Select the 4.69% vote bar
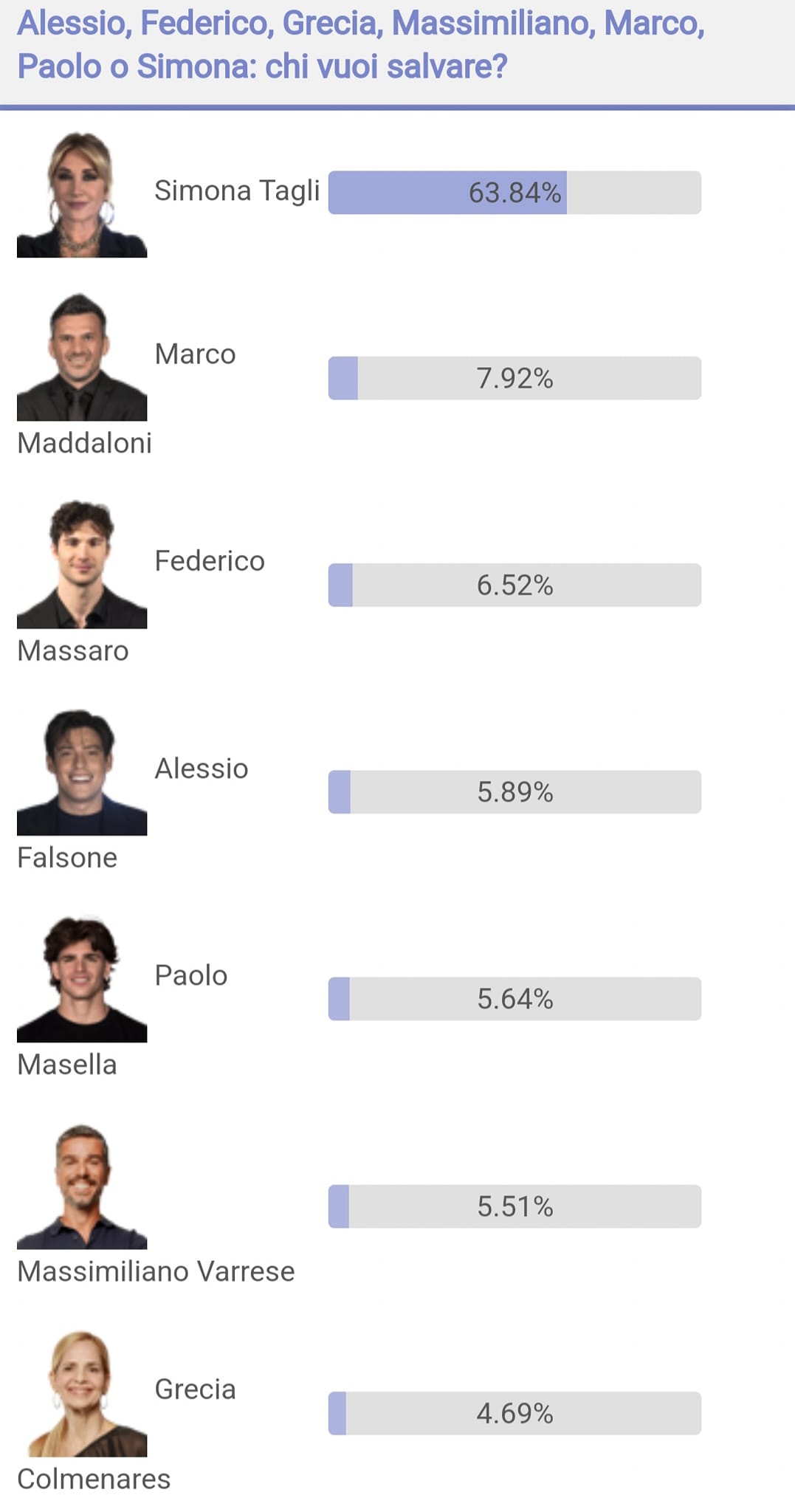This screenshot has width=795, height=1512. coord(514,1413)
